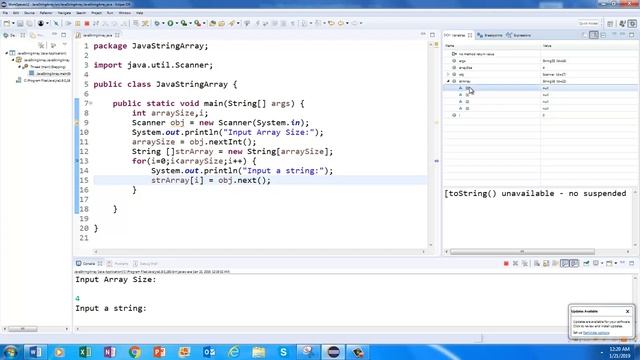This screenshot has width=640, height=360.
Task: Toggle console Word Wrap icon
Action: click(556, 264)
